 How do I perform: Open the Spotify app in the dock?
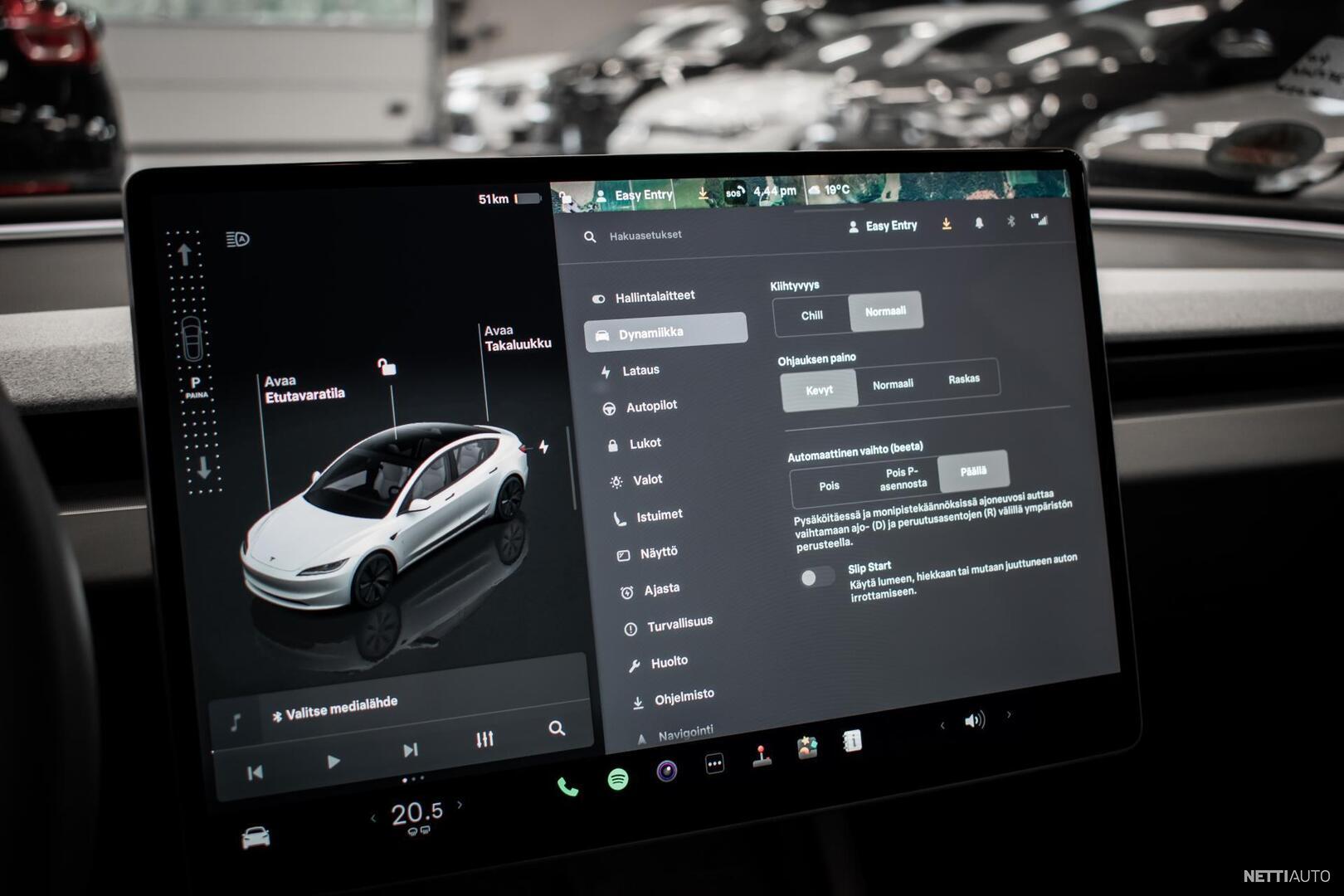(x=617, y=779)
